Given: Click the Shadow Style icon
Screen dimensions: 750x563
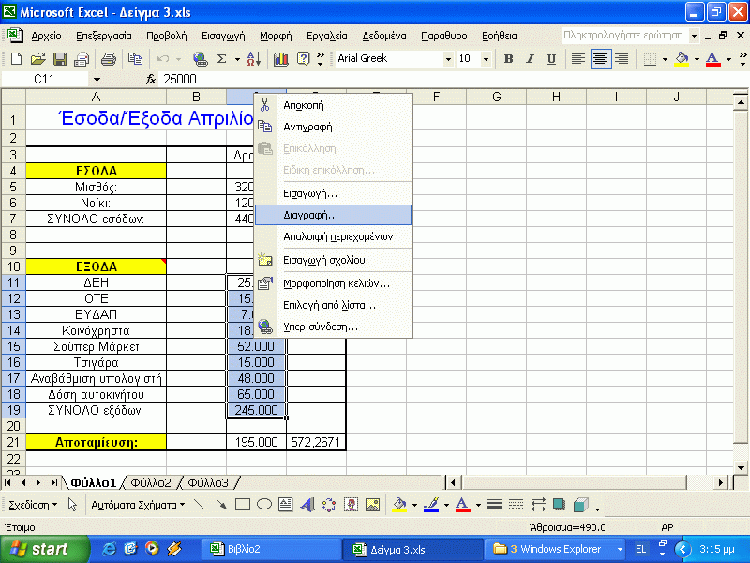Looking at the screenshot, I should pyautogui.click(x=559, y=504).
